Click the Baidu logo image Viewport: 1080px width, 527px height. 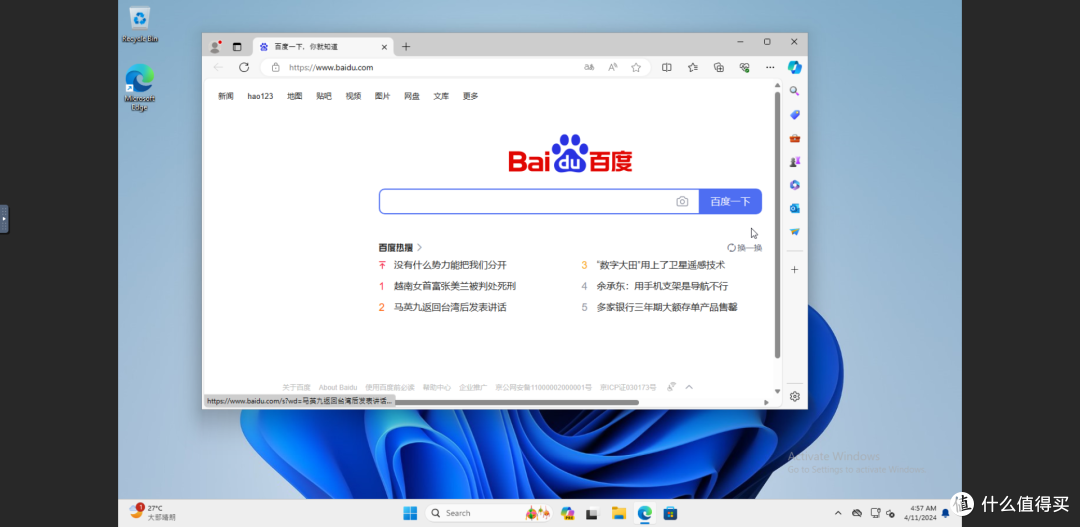click(x=570, y=153)
